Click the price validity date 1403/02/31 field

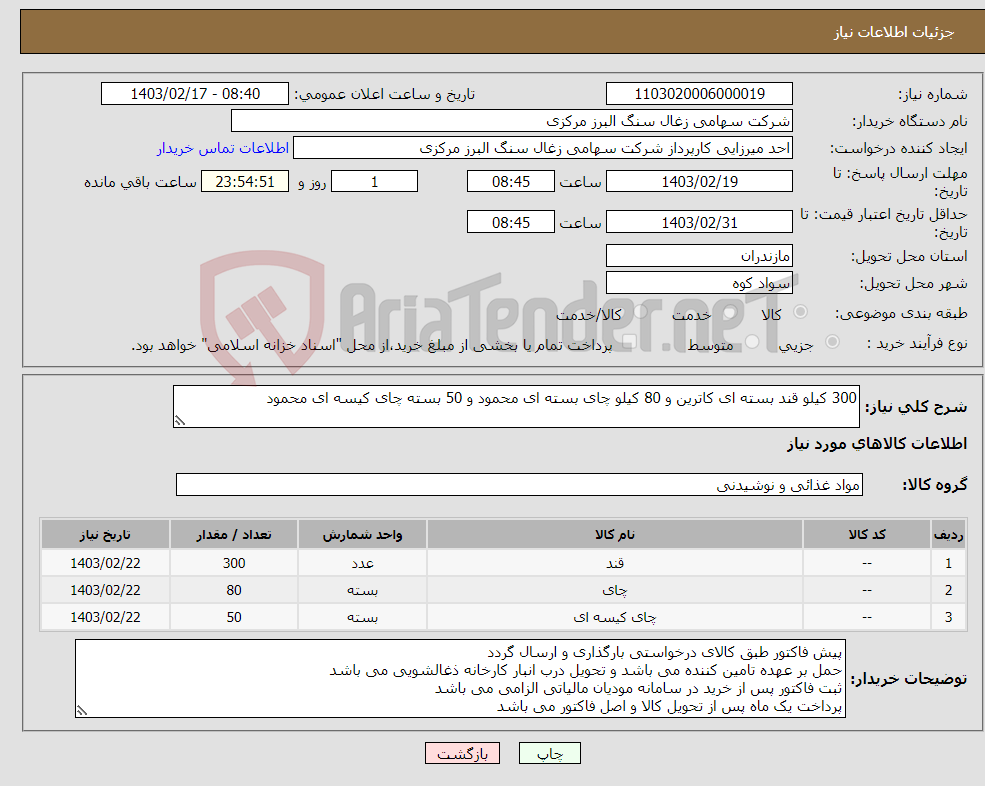(699, 222)
